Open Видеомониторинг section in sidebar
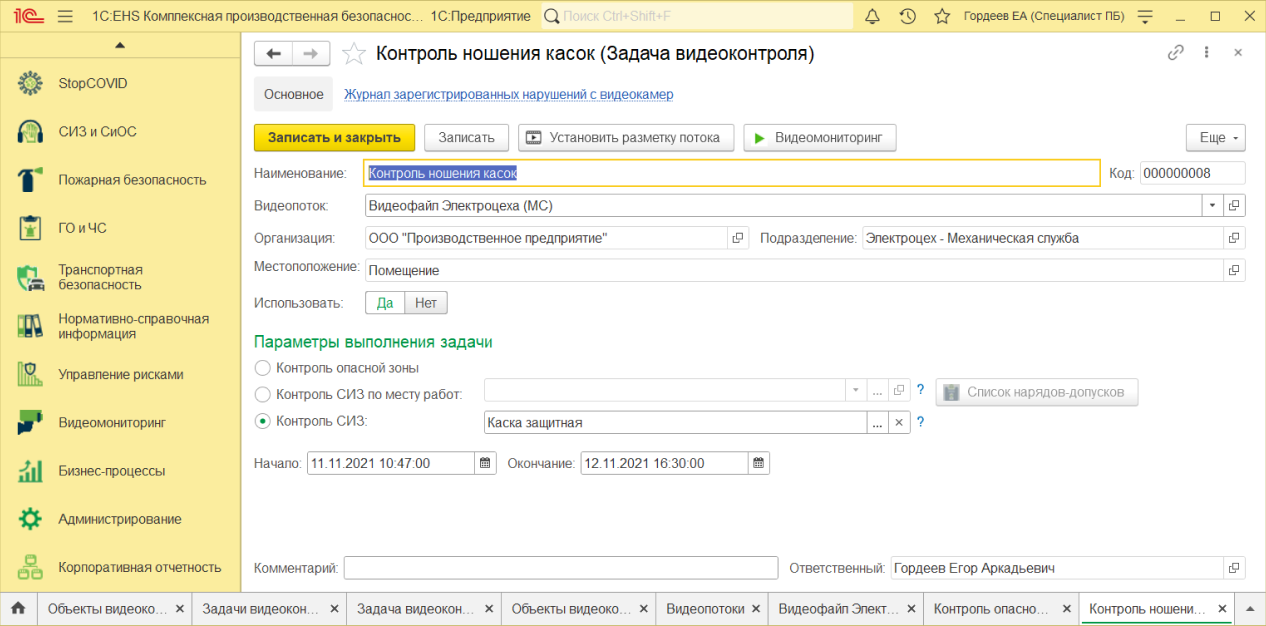This screenshot has width=1266, height=626. tap(111, 423)
